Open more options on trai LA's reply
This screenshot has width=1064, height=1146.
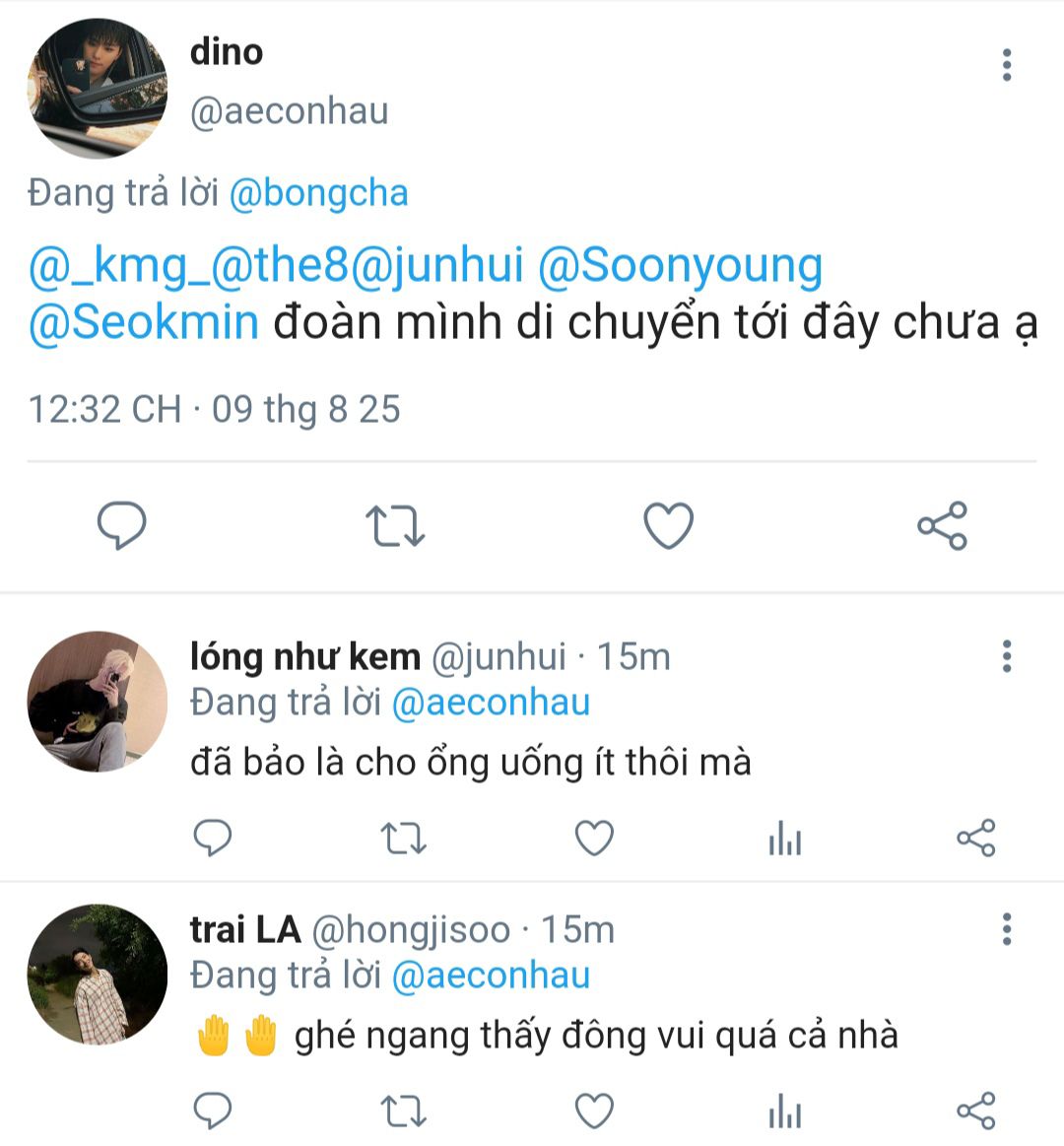[1006, 929]
